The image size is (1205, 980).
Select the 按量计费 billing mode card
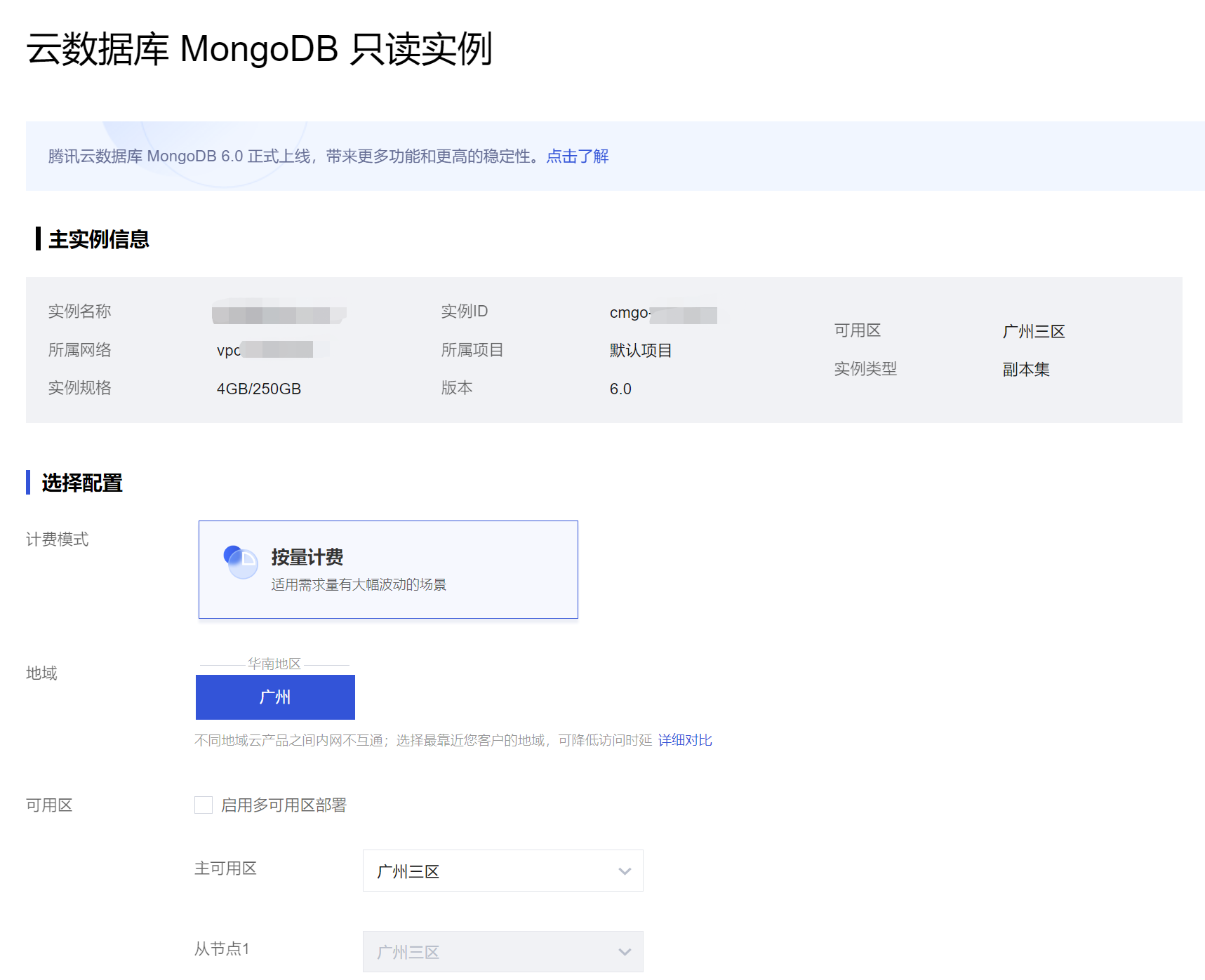(388, 570)
